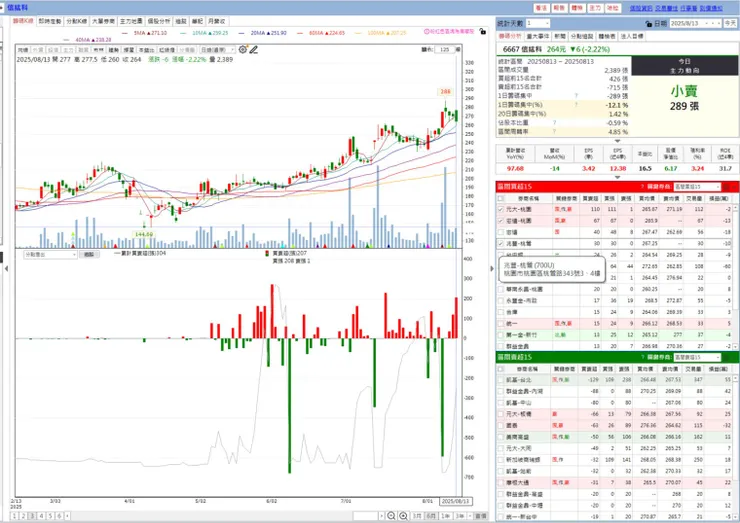
Task: Open the 日線 period dropdown in chart toolbar
Action: (x=217, y=50)
